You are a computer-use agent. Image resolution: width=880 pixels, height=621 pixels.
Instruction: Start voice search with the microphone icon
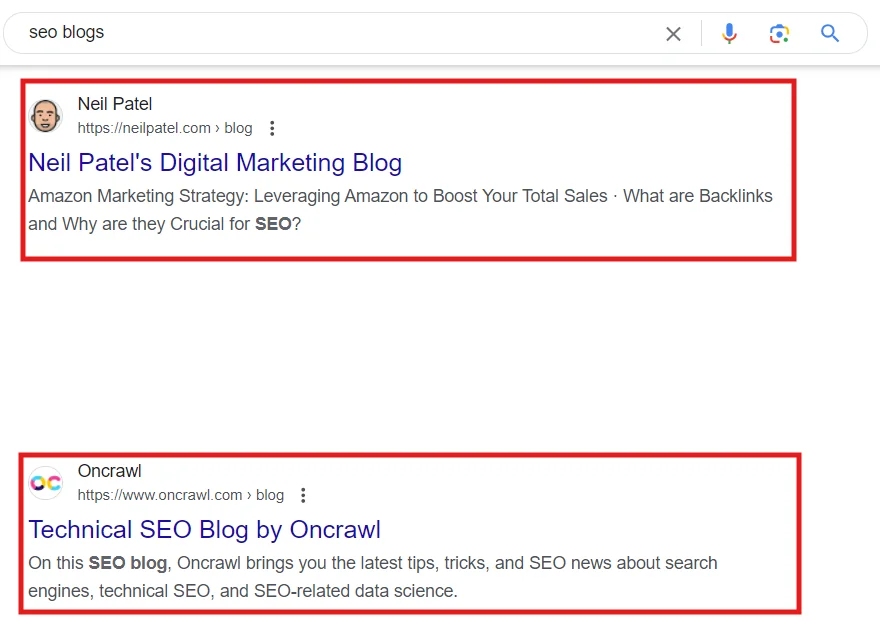coord(729,34)
